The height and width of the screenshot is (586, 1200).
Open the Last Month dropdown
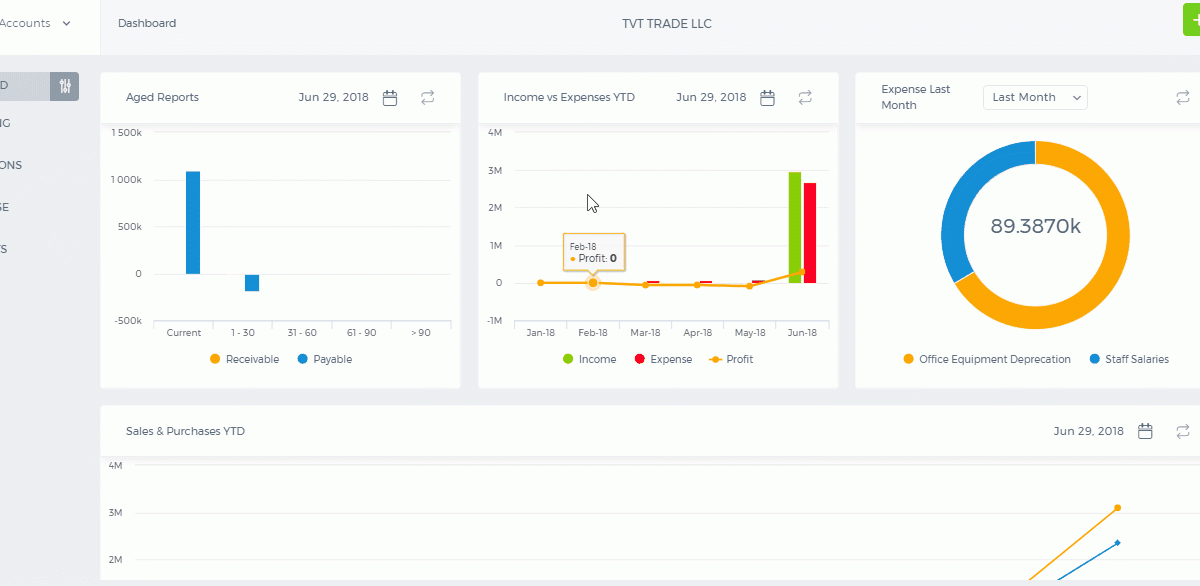pyautogui.click(x=1035, y=97)
